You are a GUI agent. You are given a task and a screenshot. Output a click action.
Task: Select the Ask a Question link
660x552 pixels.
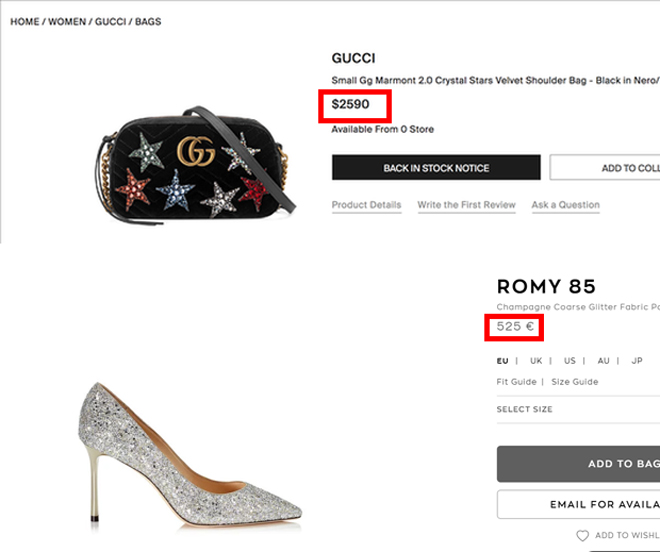click(x=565, y=205)
